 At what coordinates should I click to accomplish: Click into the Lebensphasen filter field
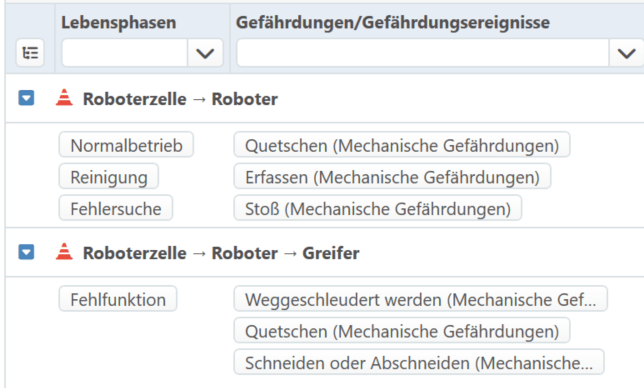pos(125,53)
